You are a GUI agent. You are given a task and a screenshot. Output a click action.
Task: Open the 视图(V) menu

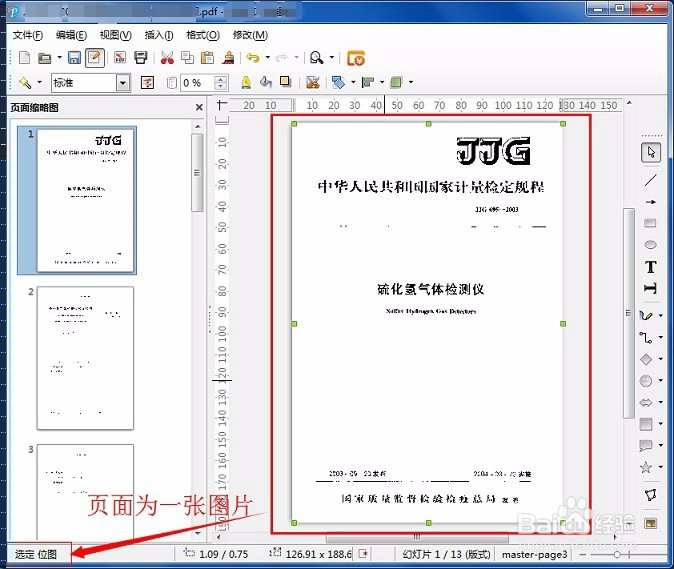tap(116, 35)
